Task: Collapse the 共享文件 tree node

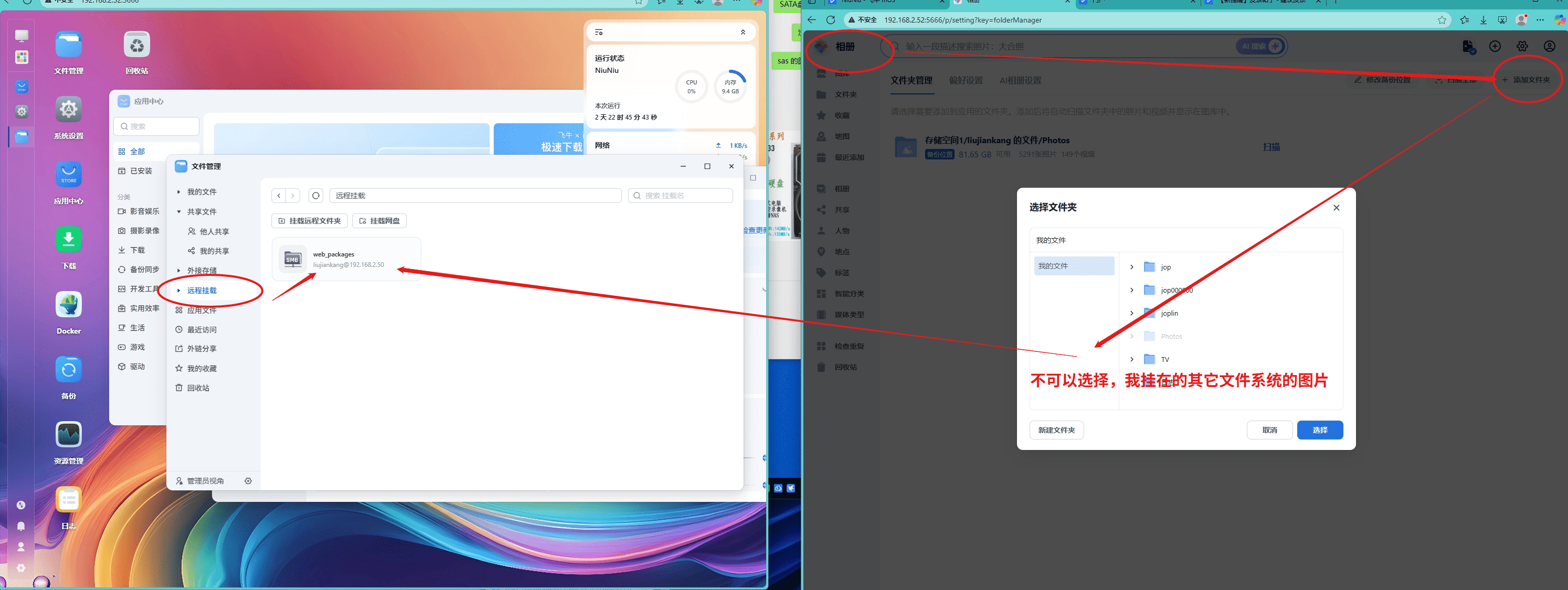Action: coord(178,212)
